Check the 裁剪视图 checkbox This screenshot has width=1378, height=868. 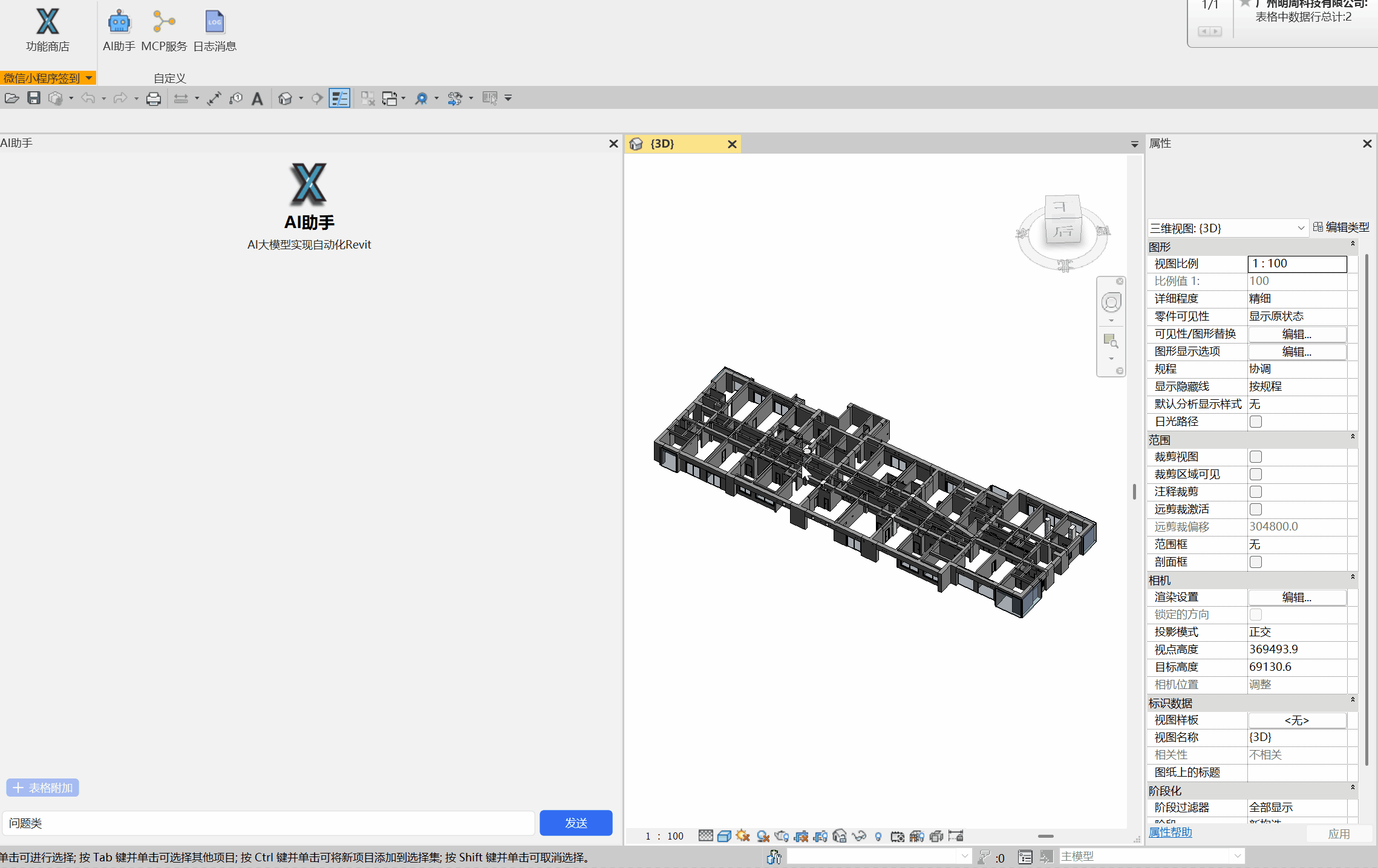(x=1256, y=457)
